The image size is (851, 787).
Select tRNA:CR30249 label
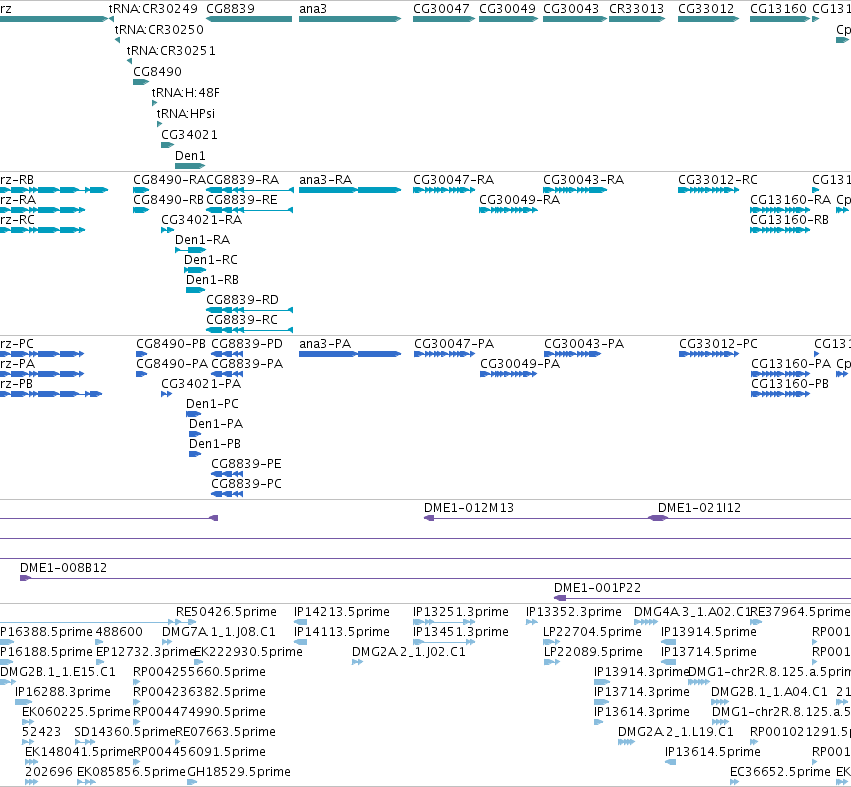153,9
